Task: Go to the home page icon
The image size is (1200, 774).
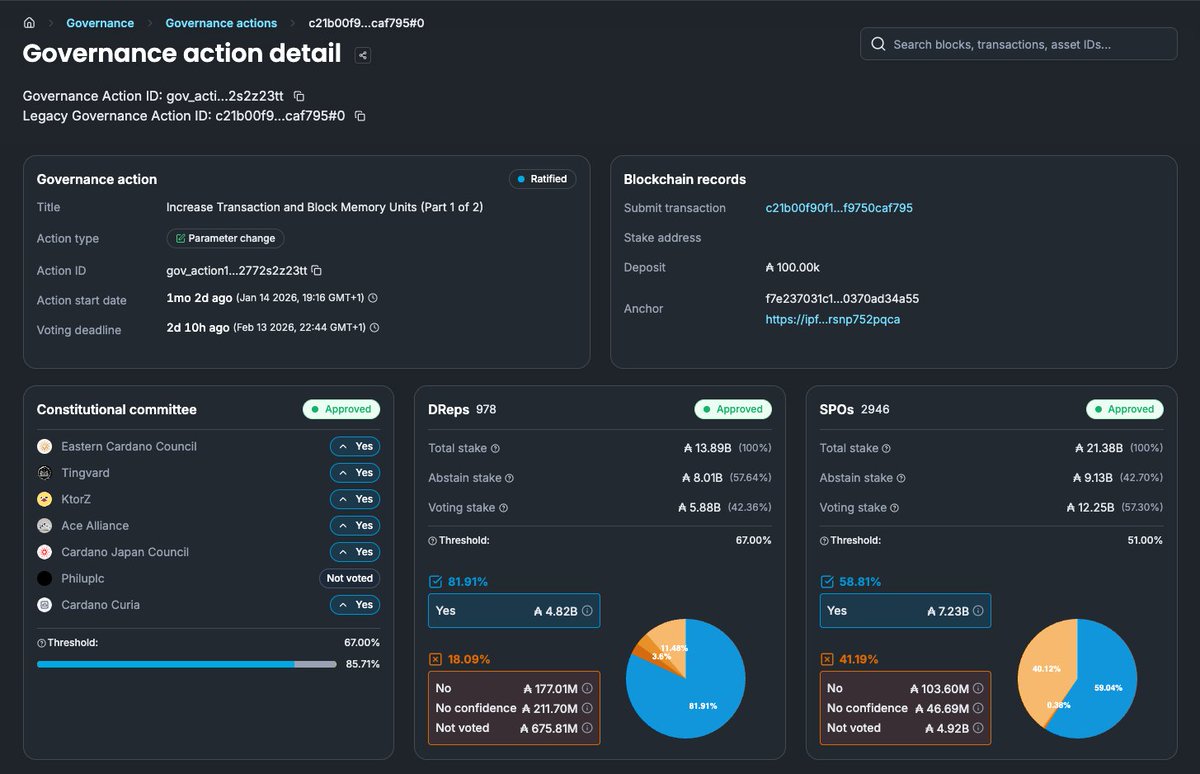Action: pos(30,22)
